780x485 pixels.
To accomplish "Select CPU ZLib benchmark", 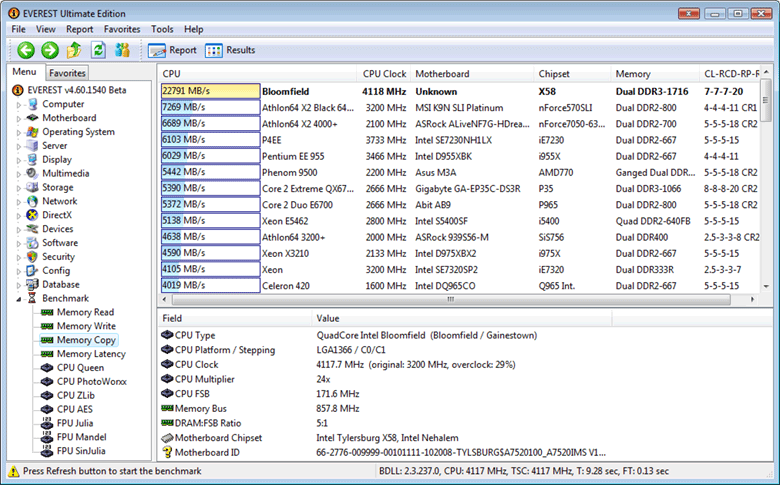I will point(76,395).
